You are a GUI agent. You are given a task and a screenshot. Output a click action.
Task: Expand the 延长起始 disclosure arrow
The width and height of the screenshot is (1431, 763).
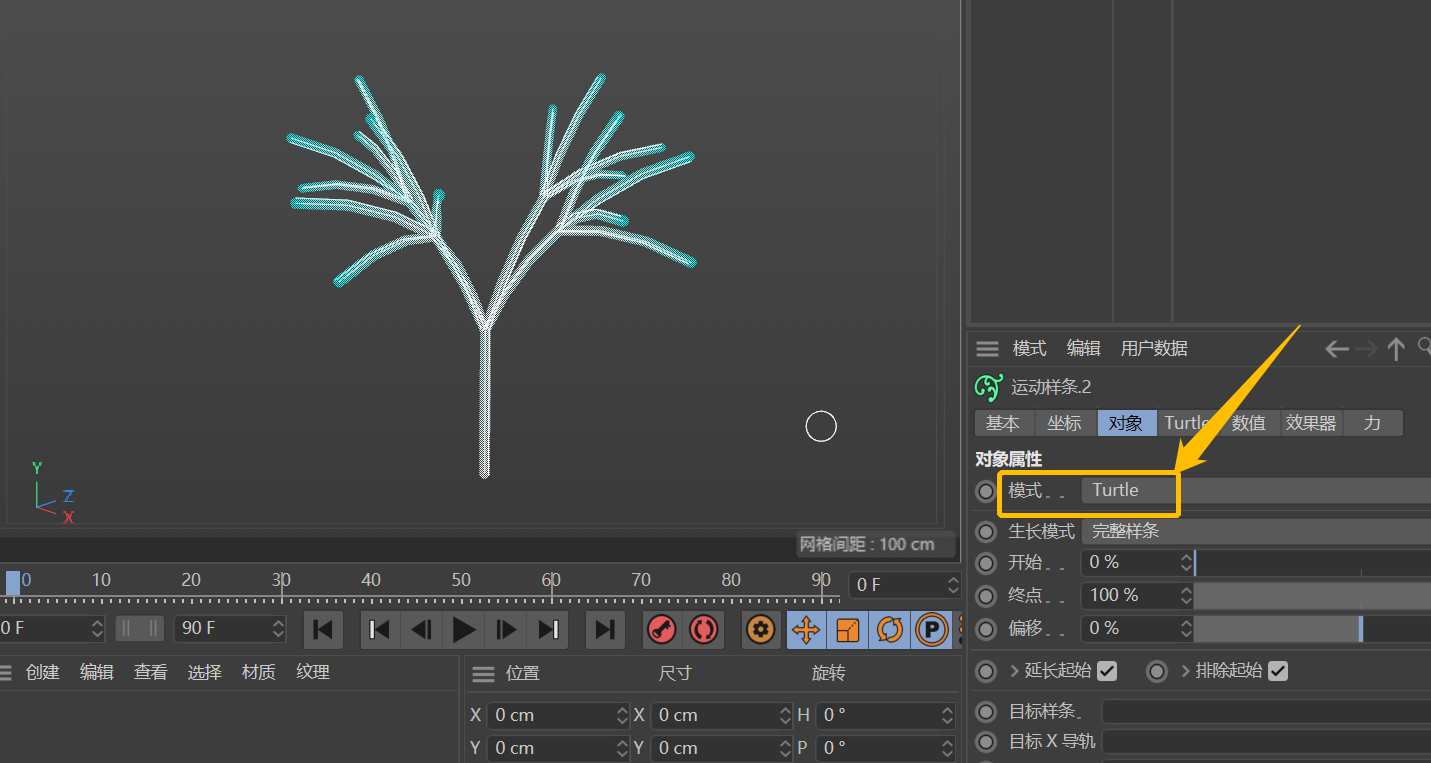coord(1015,671)
